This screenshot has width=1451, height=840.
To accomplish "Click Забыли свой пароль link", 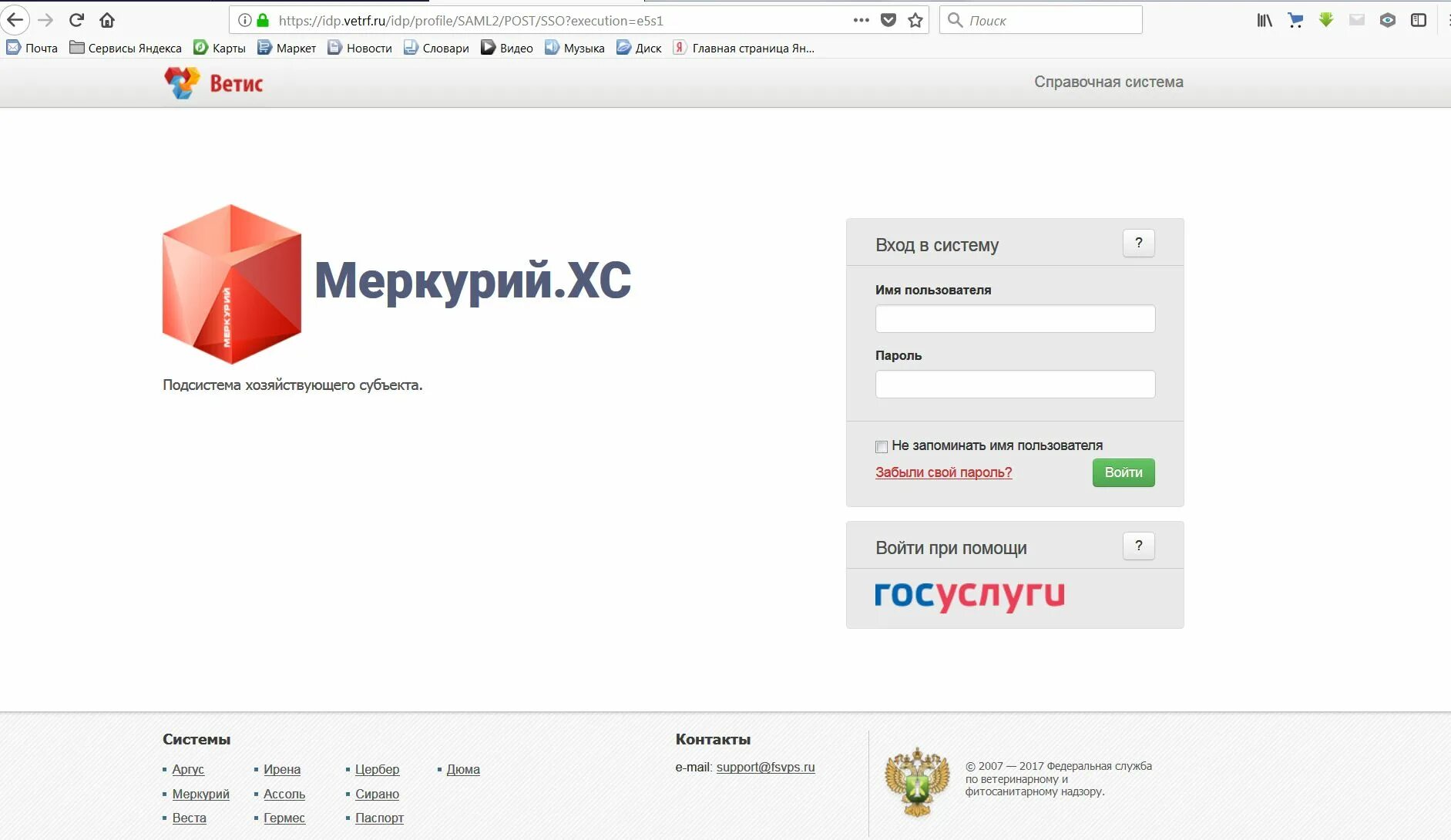I will pyautogui.click(x=943, y=472).
